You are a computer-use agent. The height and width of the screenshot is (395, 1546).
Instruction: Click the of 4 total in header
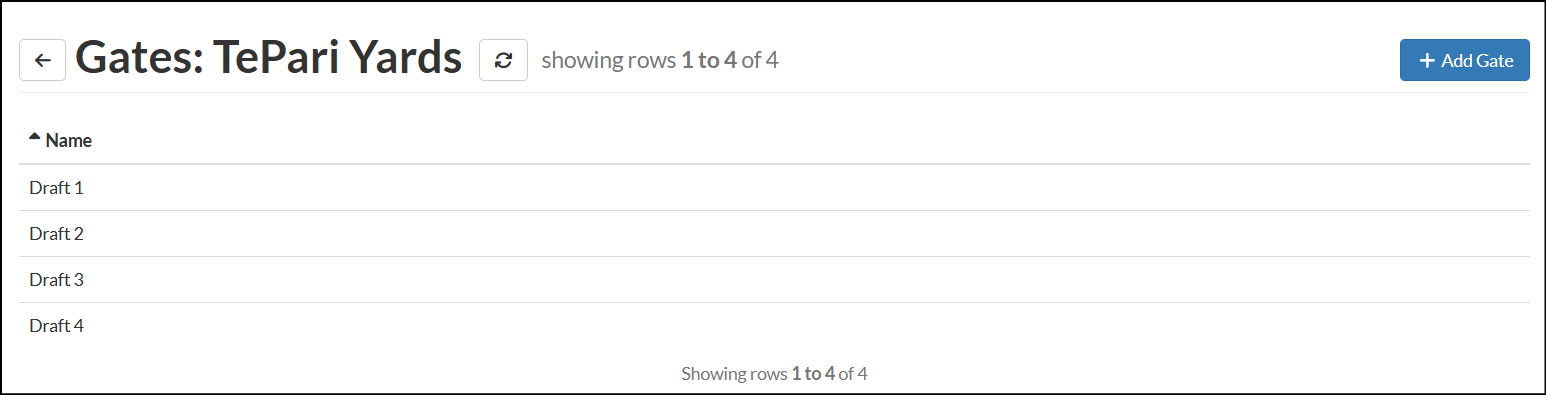760,60
